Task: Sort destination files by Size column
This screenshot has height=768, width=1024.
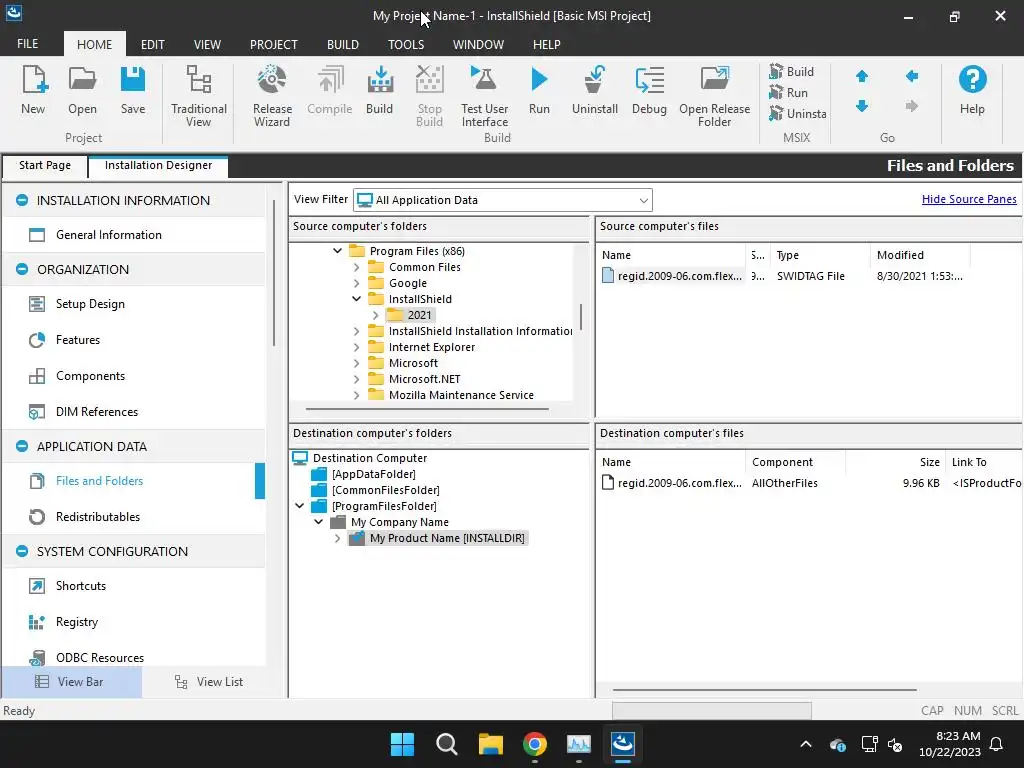Action: tap(895, 462)
